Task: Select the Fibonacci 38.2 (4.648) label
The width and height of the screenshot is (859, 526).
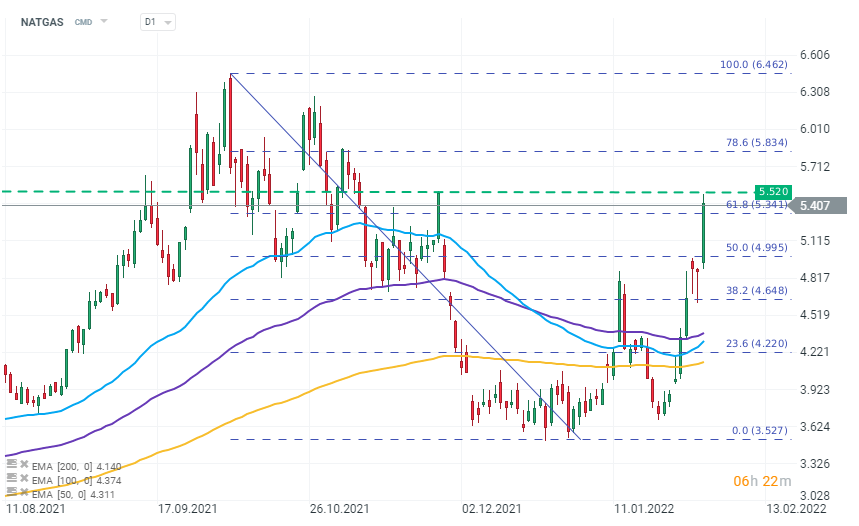Action: click(757, 290)
